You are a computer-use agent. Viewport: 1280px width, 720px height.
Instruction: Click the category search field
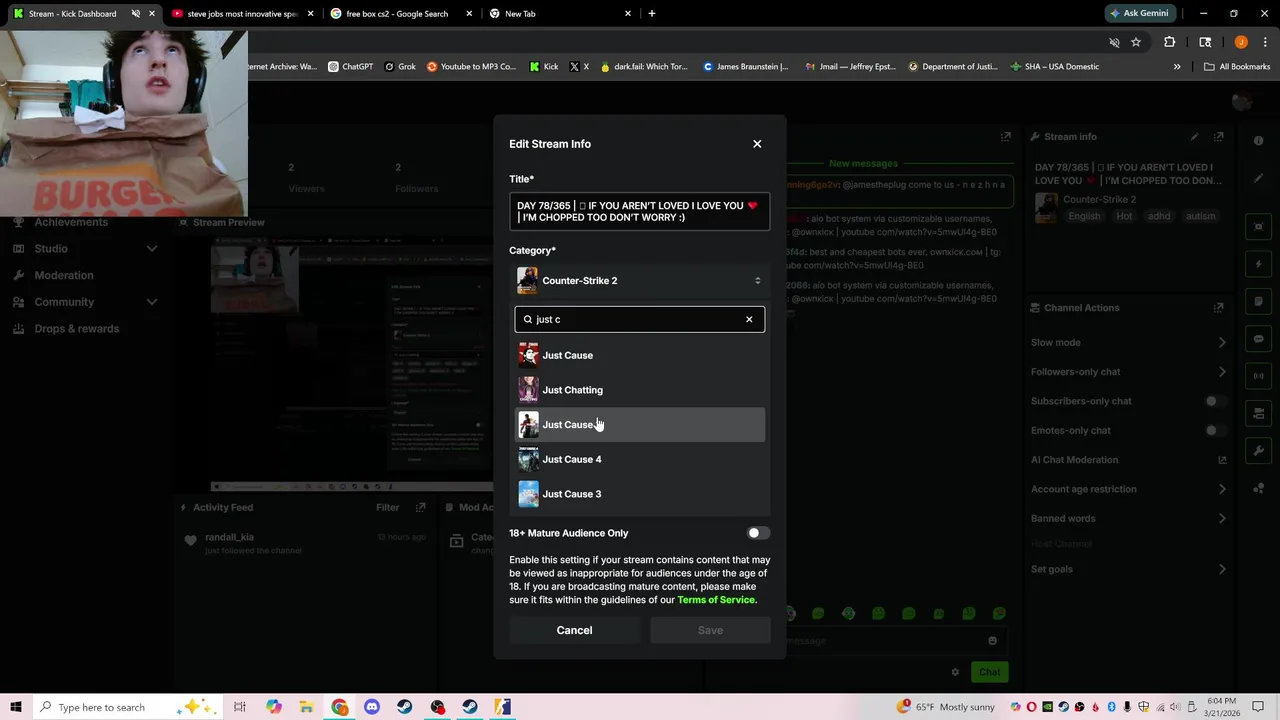640,319
